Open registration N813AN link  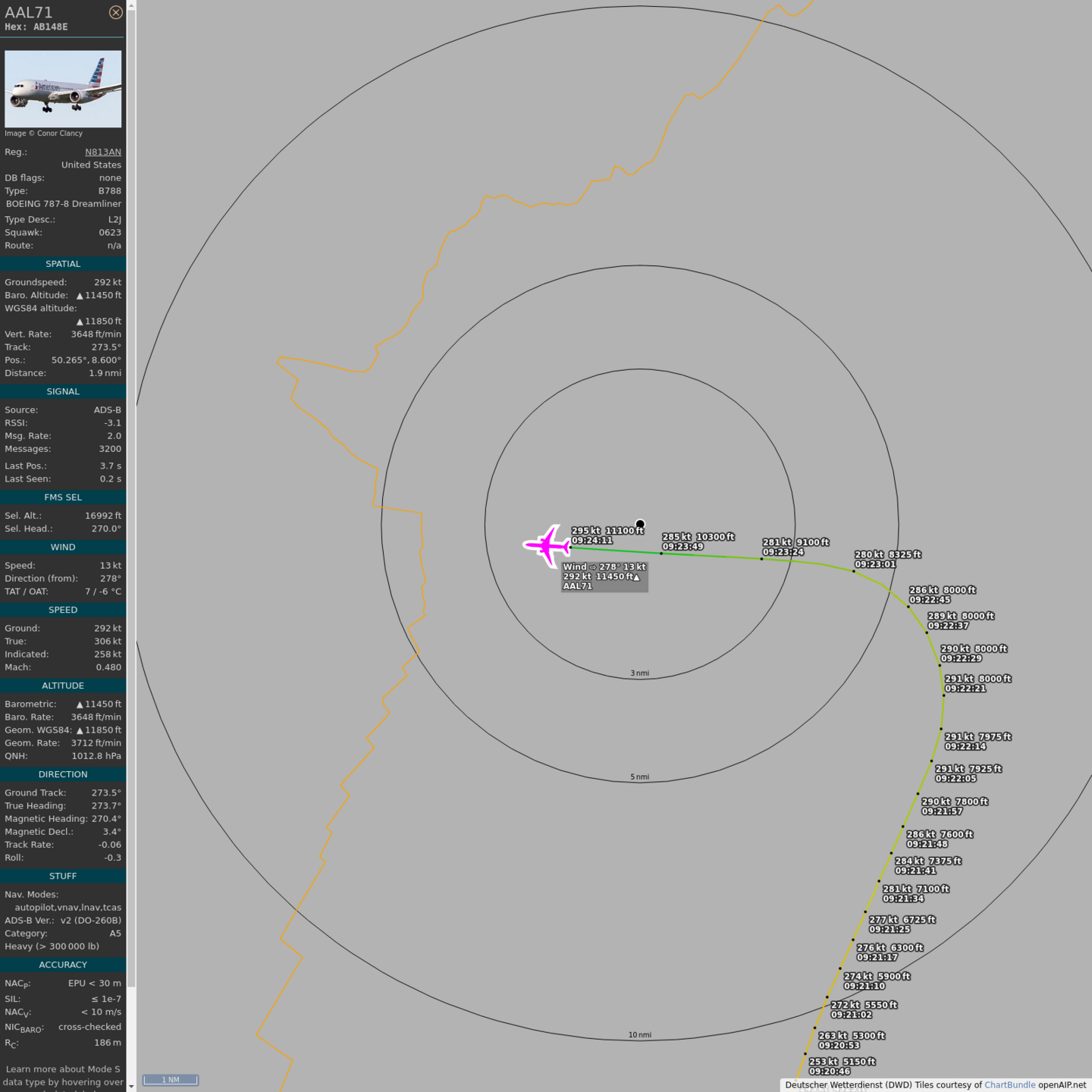(x=102, y=152)
